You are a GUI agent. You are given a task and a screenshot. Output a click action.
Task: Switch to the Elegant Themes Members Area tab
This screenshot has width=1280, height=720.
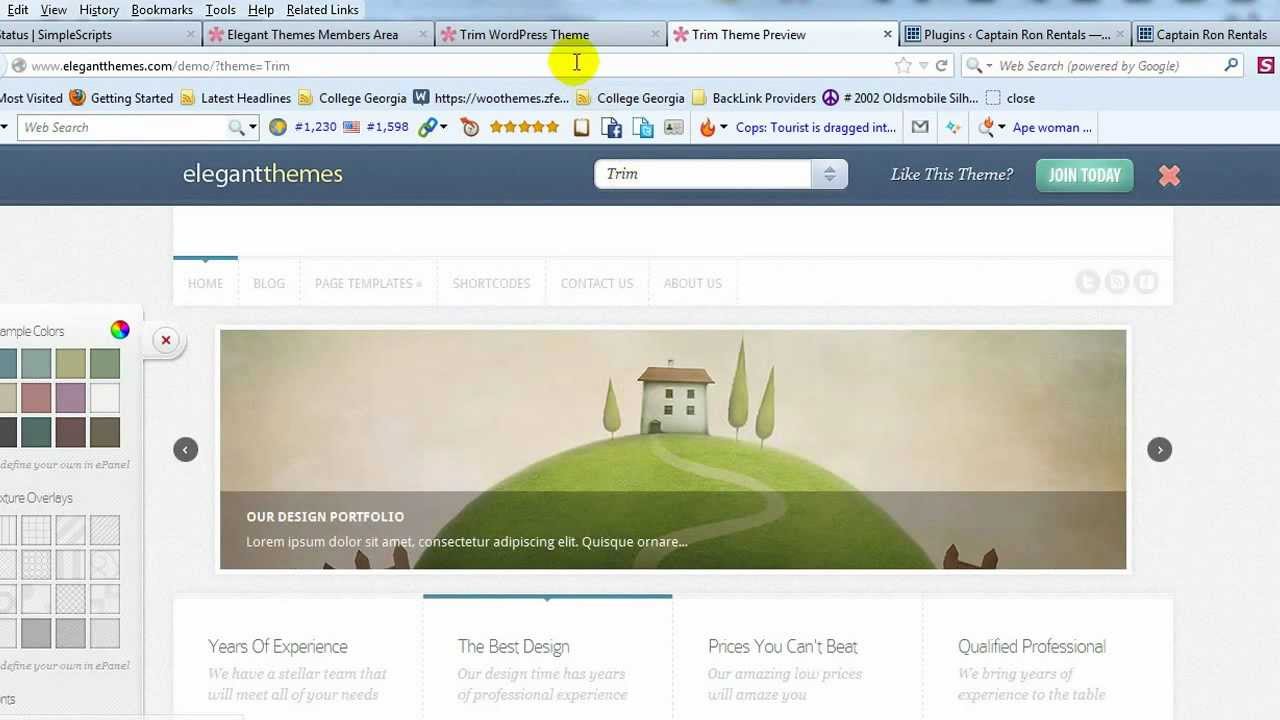(317, 35)
